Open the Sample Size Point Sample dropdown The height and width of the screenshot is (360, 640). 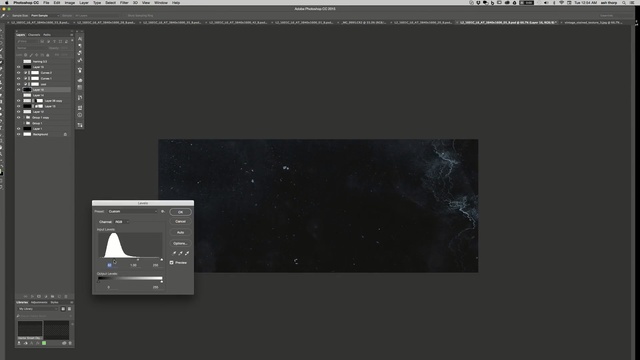tap(45, 16)
